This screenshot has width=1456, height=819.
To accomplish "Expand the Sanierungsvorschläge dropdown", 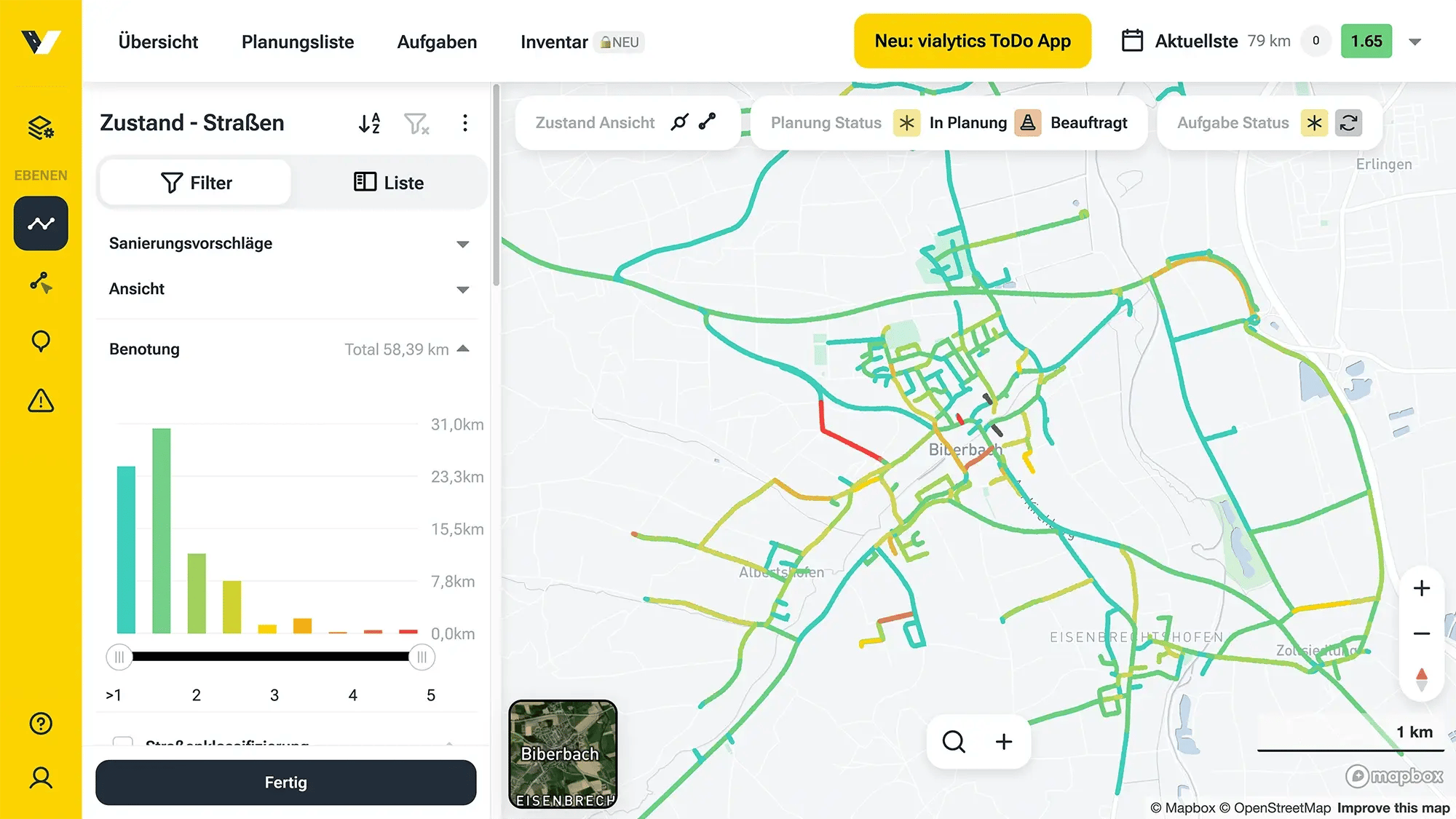I will coord(462,244).
